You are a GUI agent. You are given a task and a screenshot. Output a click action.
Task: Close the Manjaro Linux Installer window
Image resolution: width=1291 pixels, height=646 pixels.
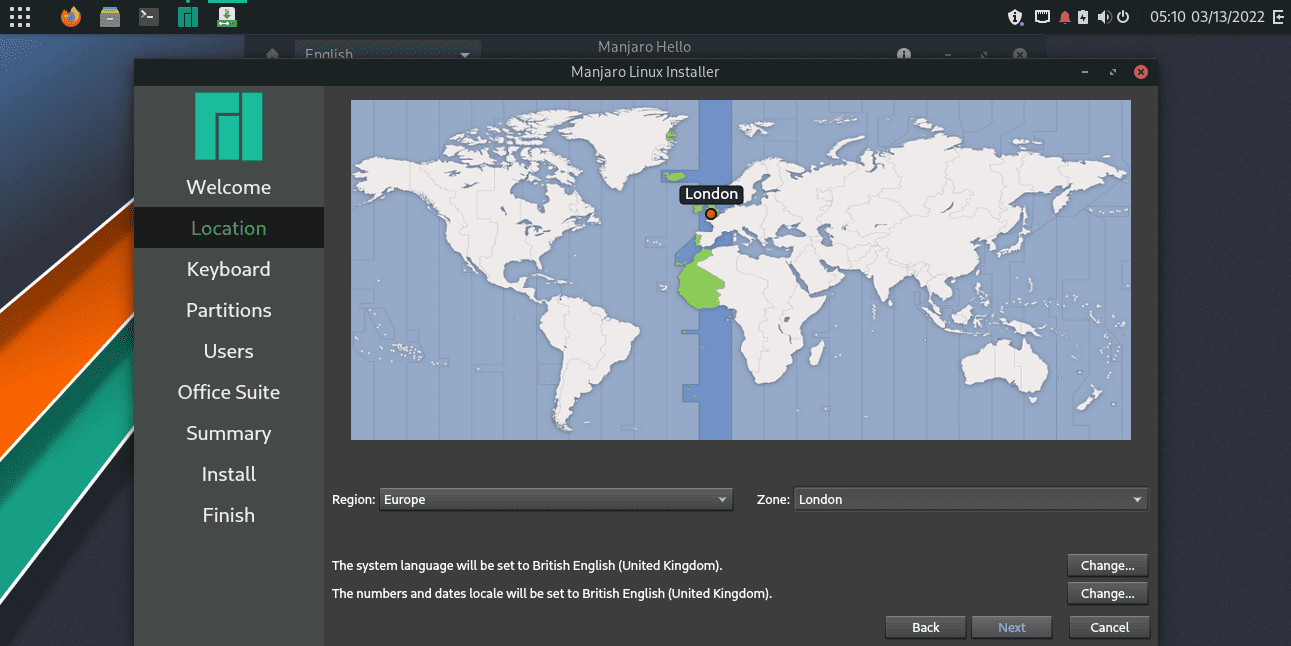1141,72
